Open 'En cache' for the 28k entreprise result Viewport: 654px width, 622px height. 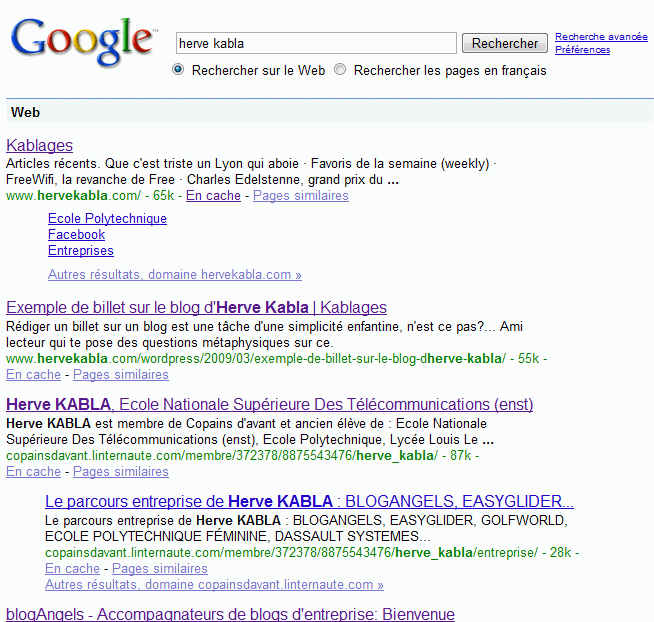(x=73, y=568)
